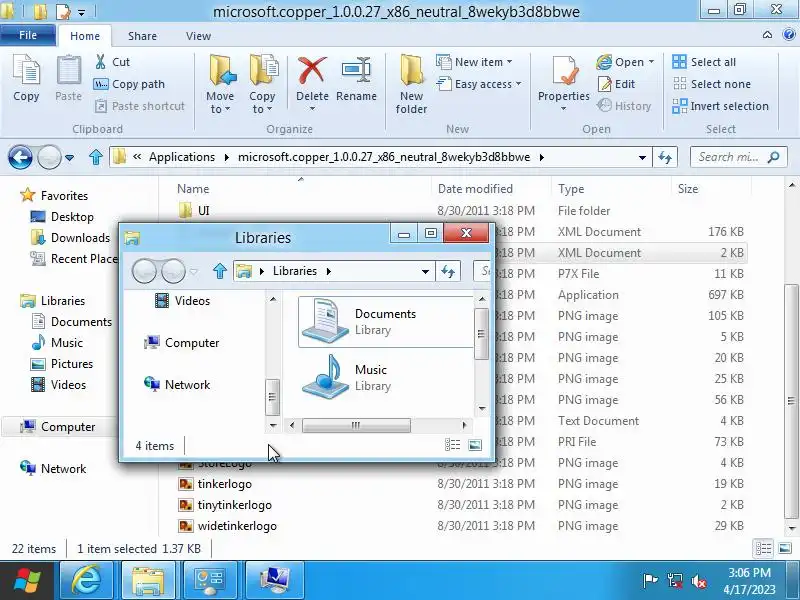Sort by the Date modified column

tap(491, 189)
